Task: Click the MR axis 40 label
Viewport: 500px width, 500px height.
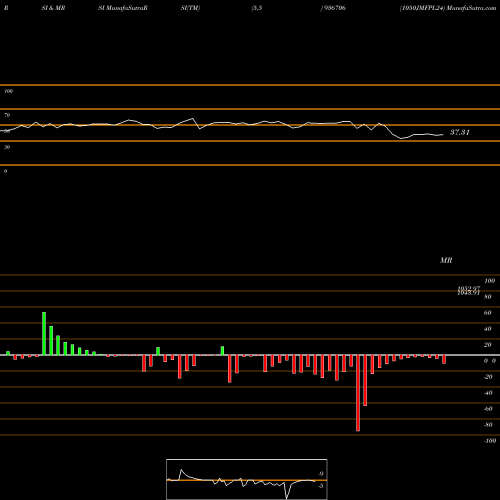Action: [x=488, y=329]
